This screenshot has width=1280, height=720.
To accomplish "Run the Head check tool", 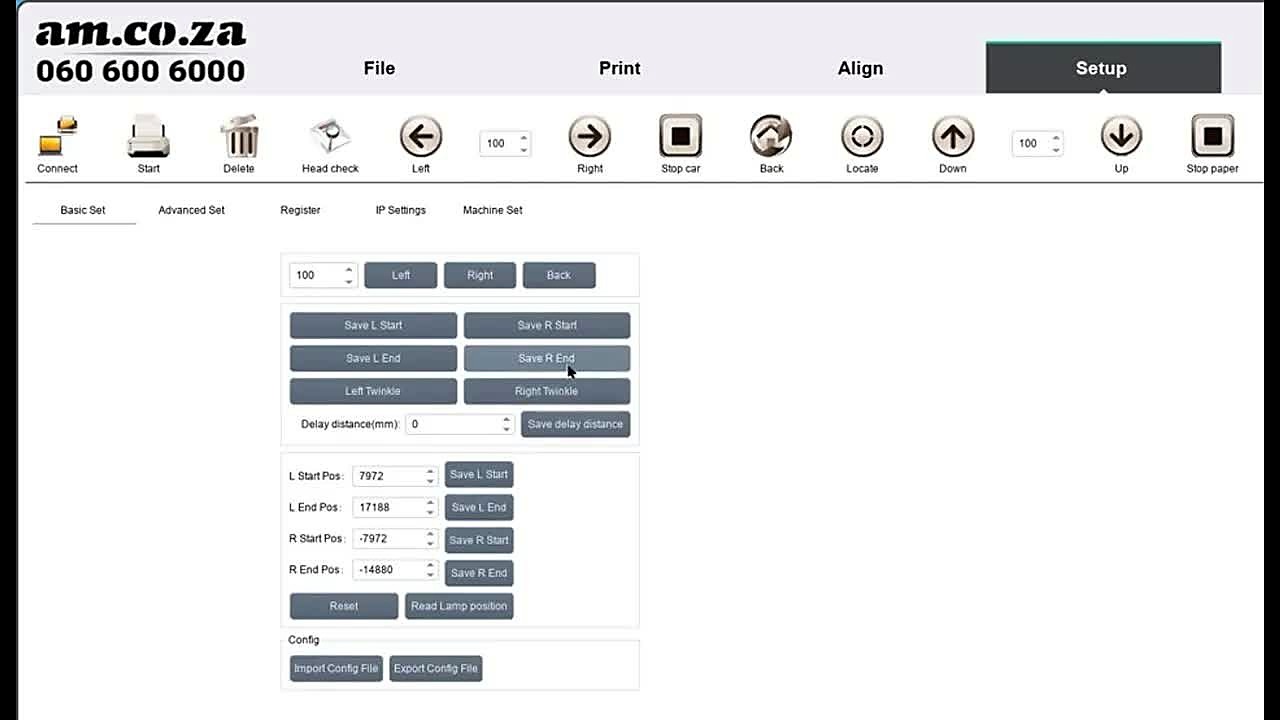I will [330, 136].
